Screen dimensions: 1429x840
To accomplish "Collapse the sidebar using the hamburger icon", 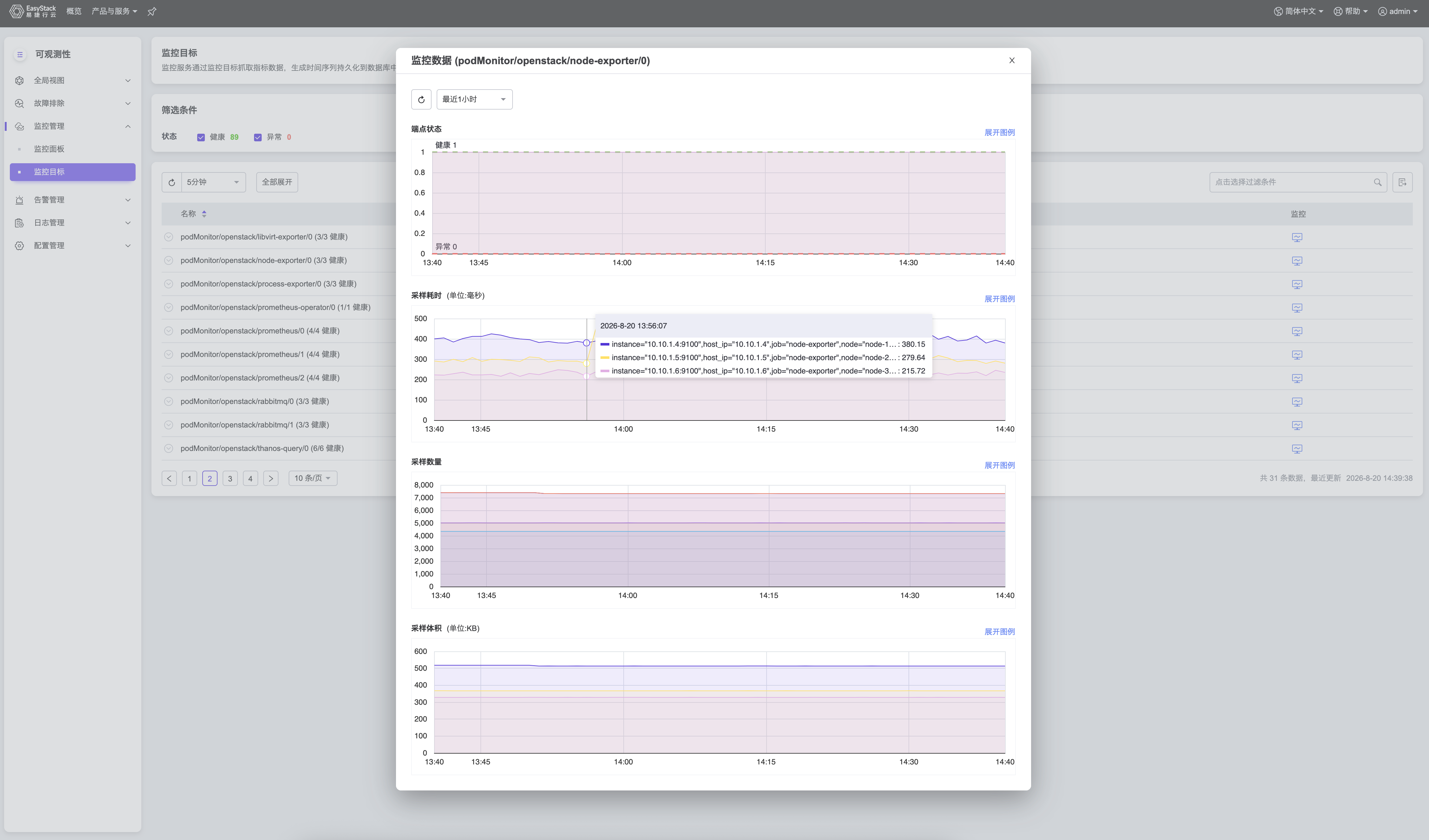I will tap(20, 54).
